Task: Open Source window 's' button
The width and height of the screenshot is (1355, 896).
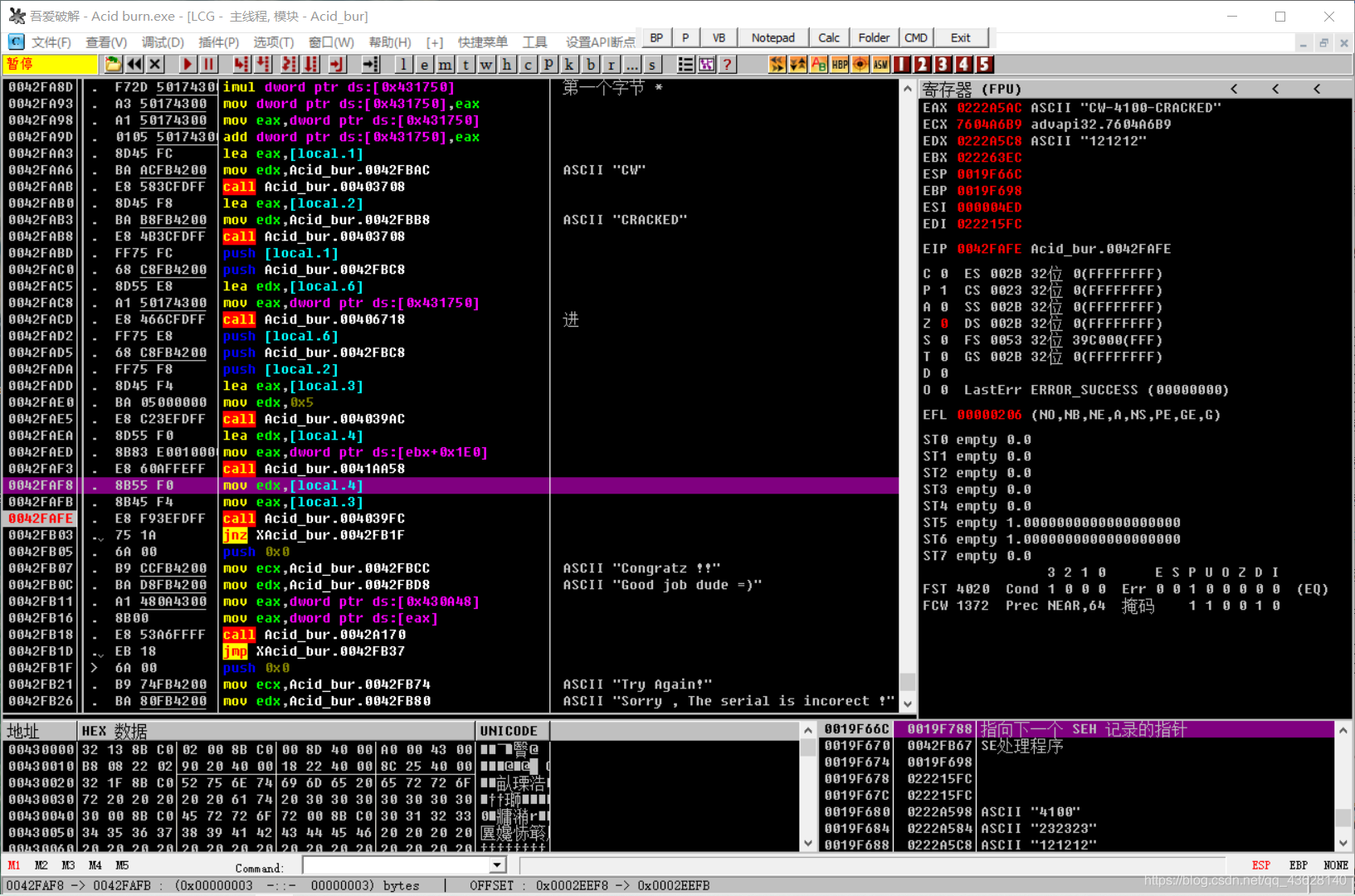Action: pyautogui.click(x=652, y=64)
